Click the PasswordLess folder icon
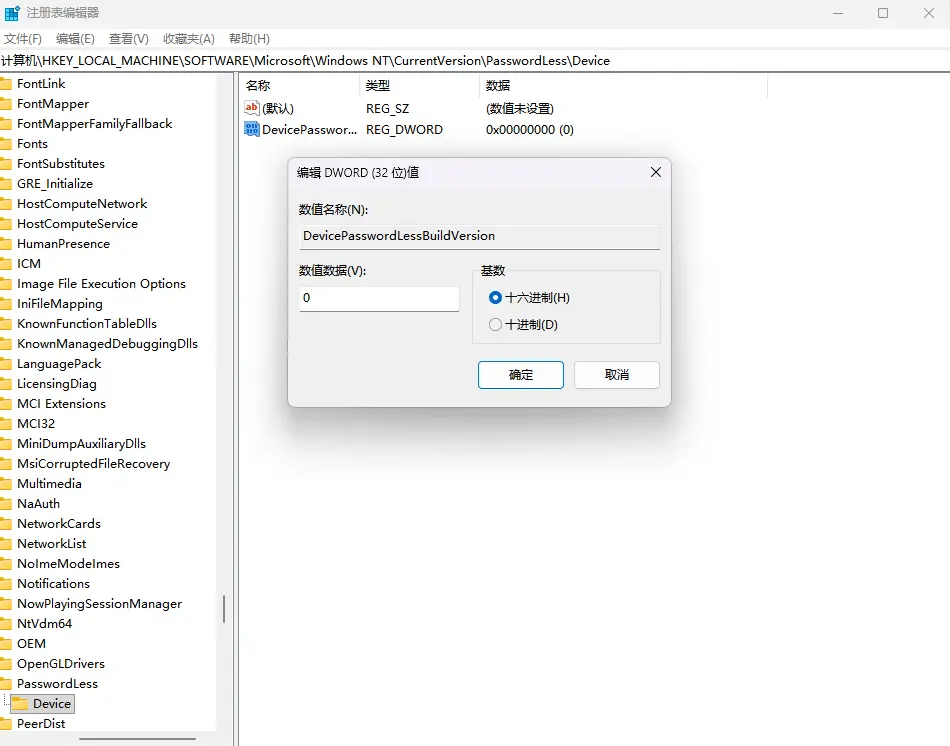Image resolution: width=950 pixels, height=746 pixels. click(6, 684)
